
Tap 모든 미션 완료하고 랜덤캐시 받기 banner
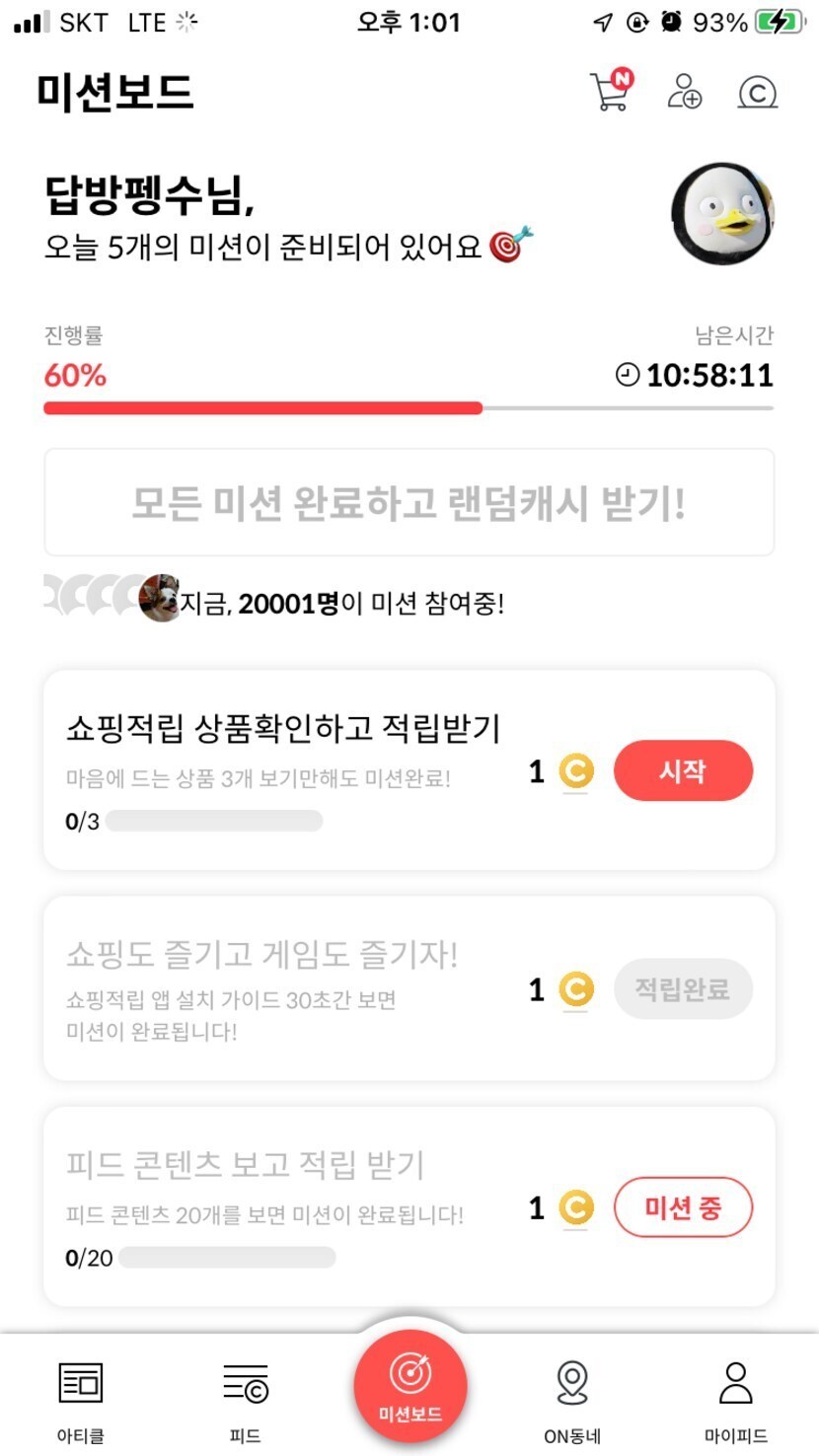point(409,503)
